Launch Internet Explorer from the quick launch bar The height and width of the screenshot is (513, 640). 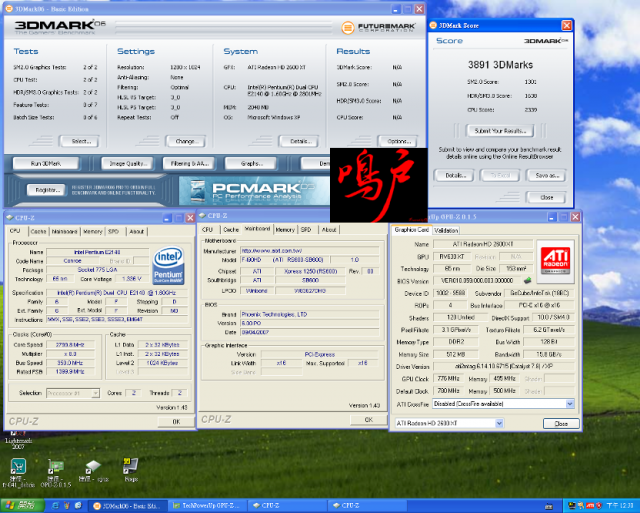[56, 506]
